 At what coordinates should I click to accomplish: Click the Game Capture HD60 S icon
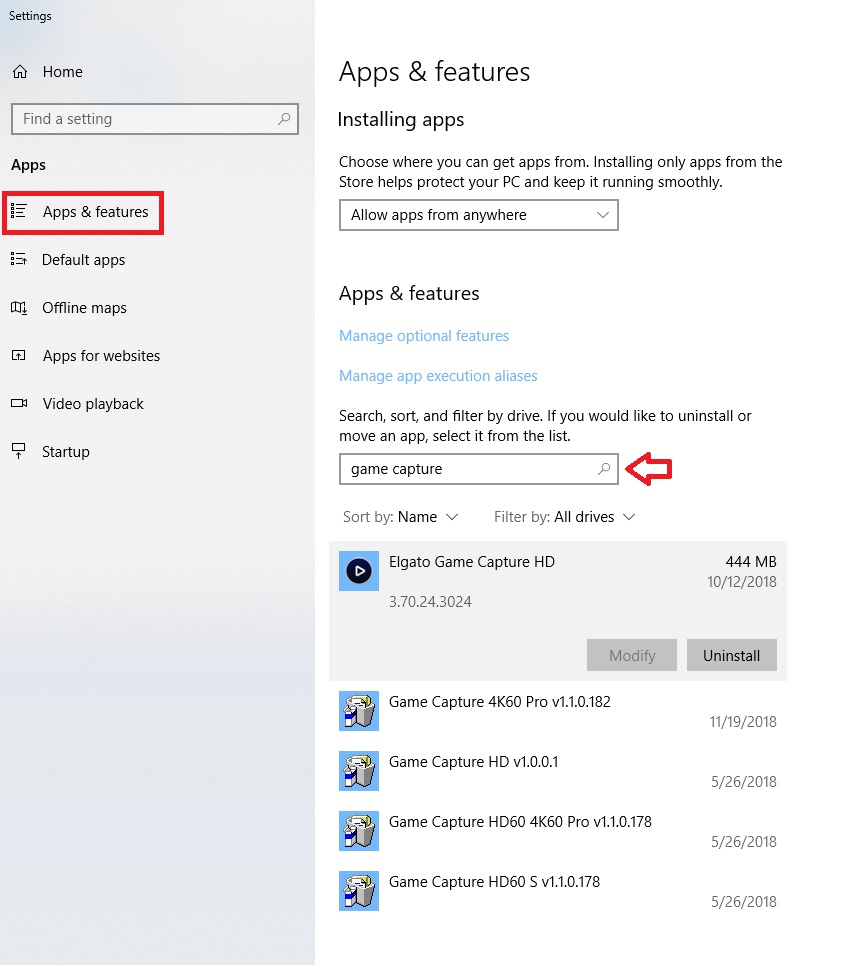[x=358, y=891]
